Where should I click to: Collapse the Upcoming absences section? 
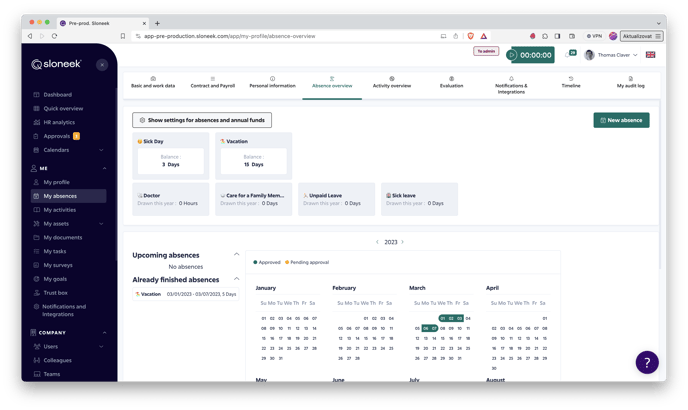(x=236, y=255)
